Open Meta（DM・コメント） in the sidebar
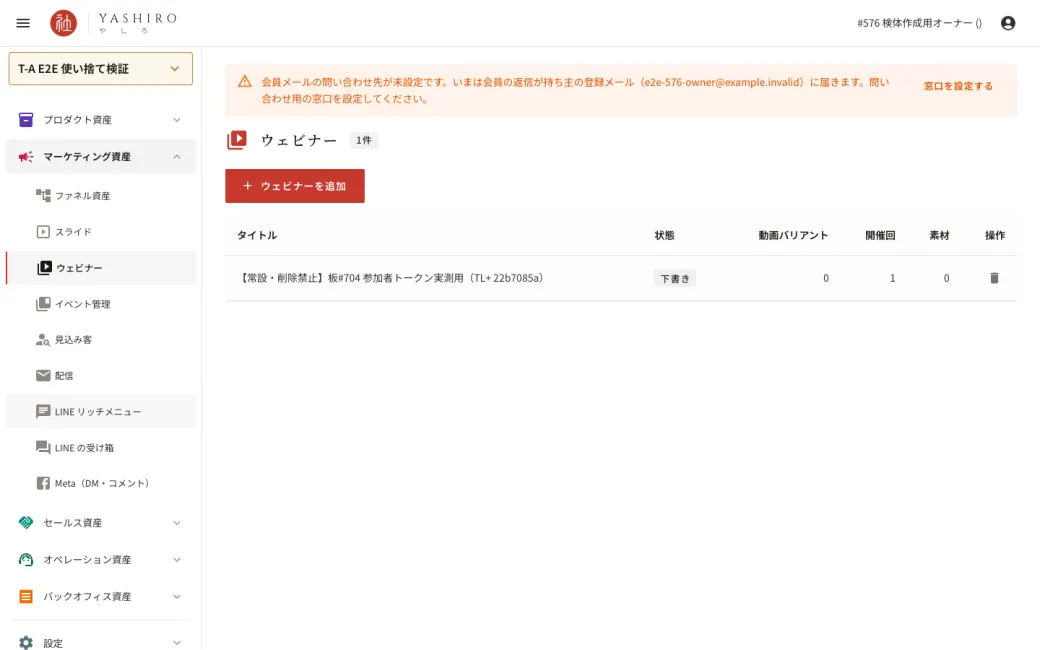This screenshot has height=650, width=1040. coord(101,484)
